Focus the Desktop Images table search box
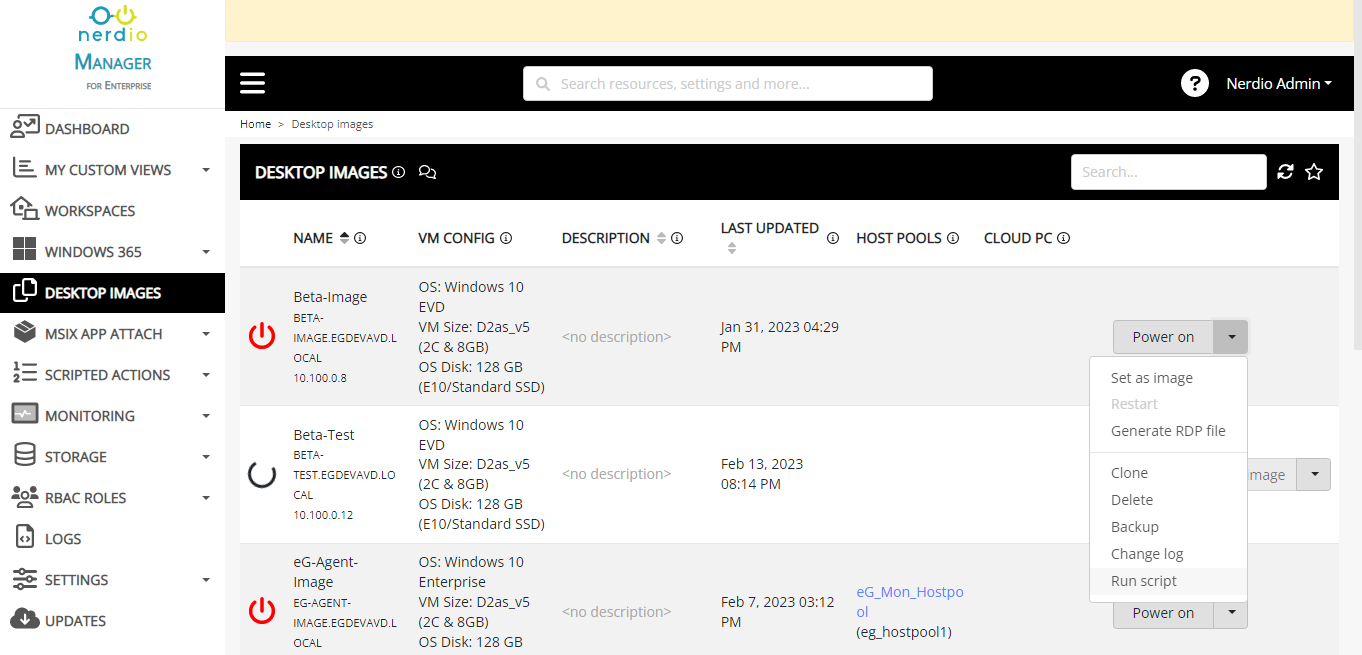 (x=1168, y=172)
